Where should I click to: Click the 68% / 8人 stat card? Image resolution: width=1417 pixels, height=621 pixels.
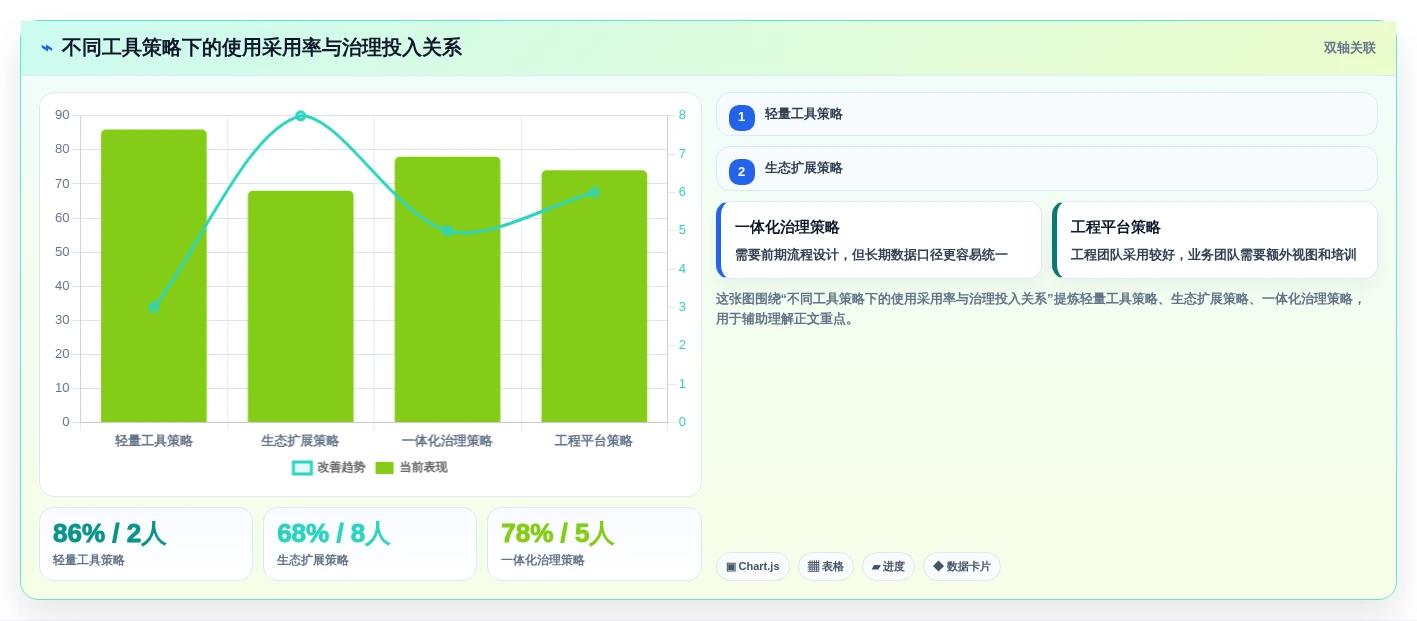(x=370, y=544)
